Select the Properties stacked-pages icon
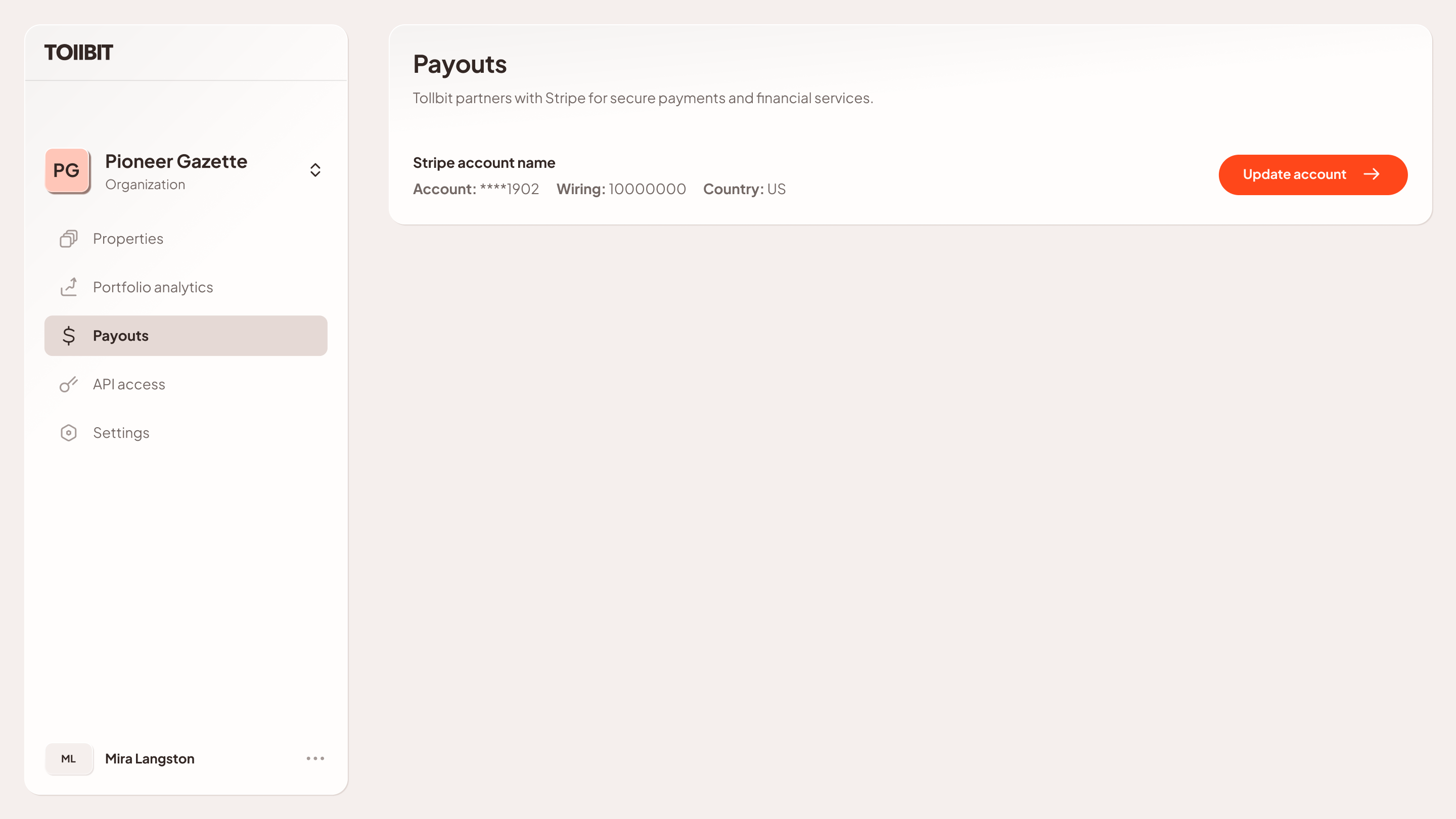The height and width of the screenshot is (819, 1456). (68, 238)
